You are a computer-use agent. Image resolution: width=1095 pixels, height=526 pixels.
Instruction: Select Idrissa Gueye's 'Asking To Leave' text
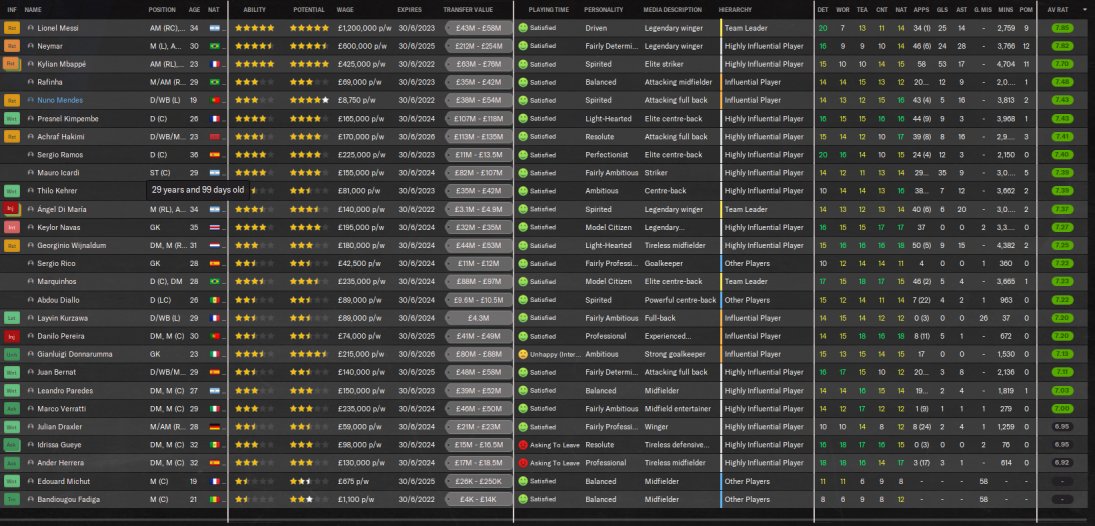coord(554,445)
